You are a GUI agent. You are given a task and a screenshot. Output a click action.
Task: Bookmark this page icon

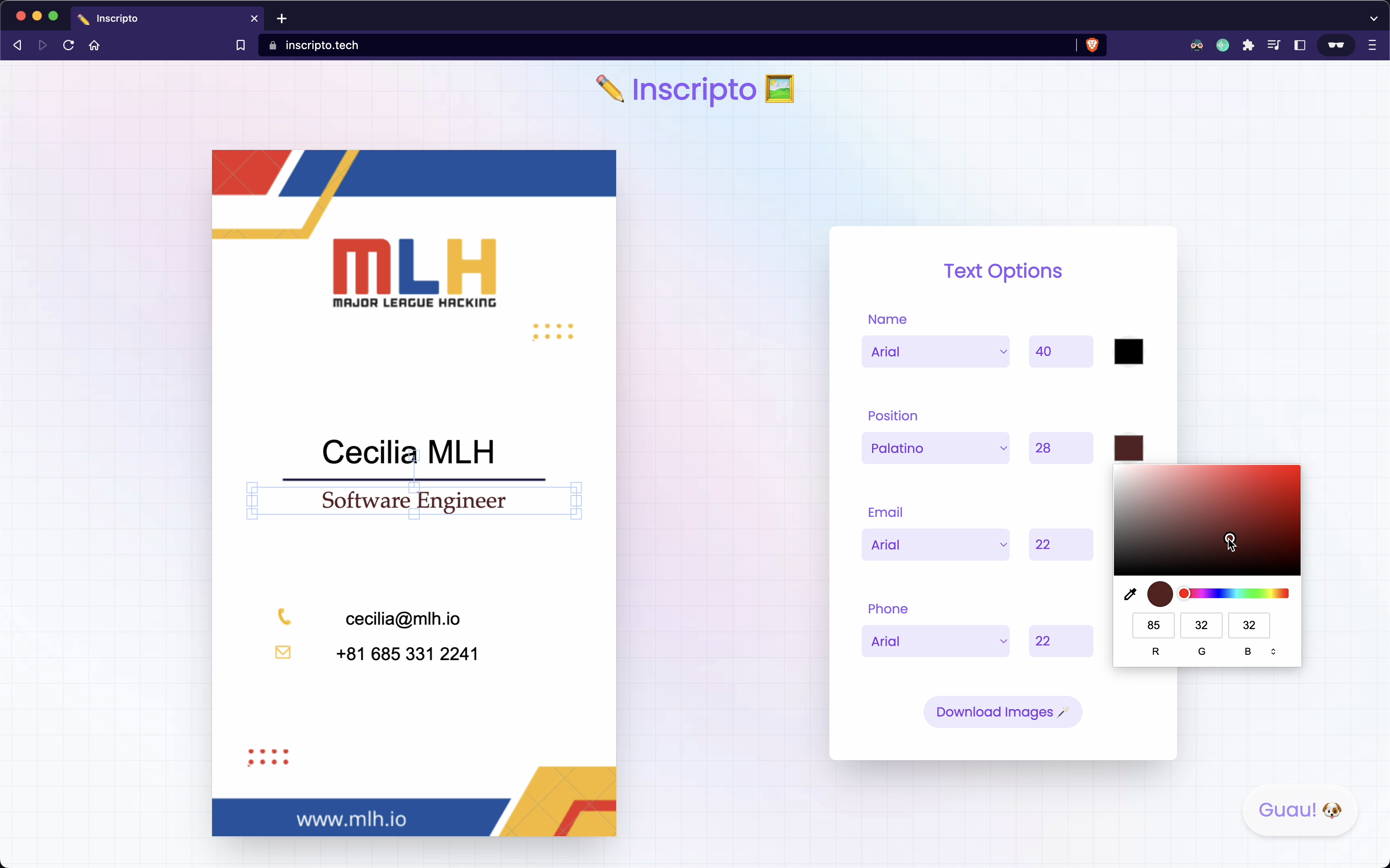click(241, 45)
